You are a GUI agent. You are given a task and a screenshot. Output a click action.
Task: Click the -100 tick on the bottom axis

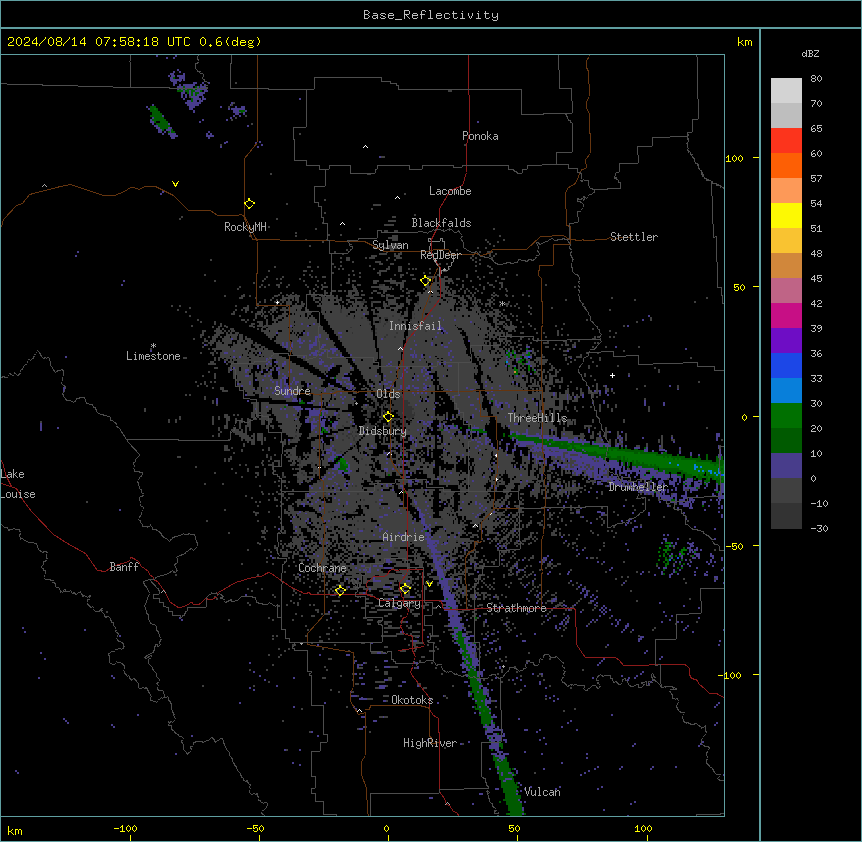tap(126, 828)
